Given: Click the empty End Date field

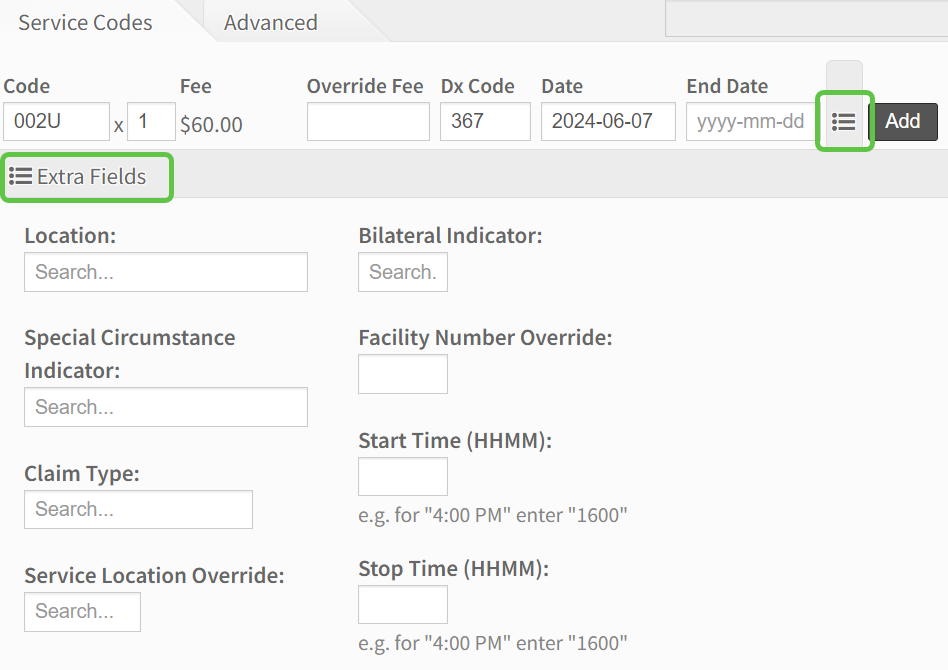Looking at the screenshot, I should pyautogui.click(x=750, y=121).
